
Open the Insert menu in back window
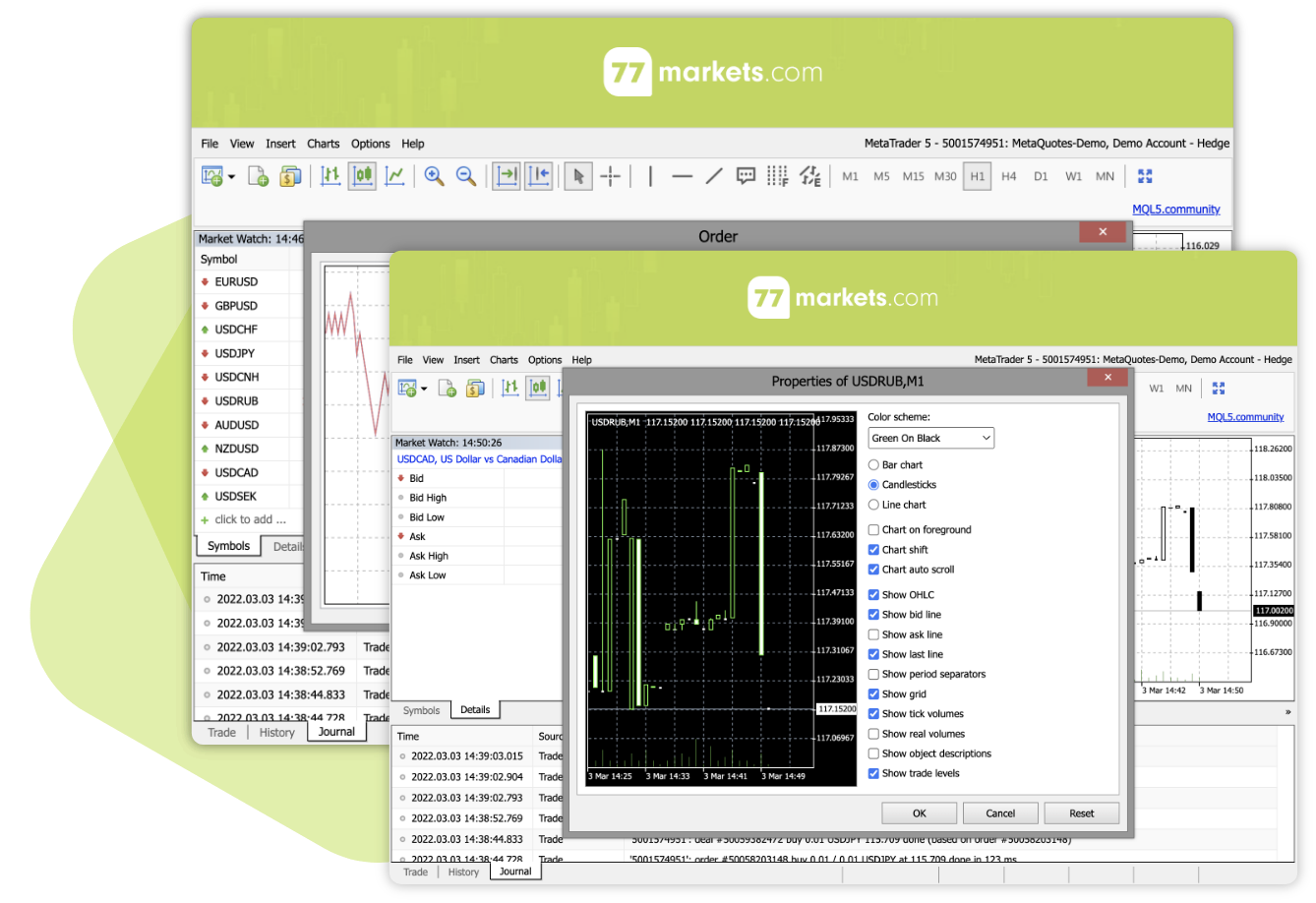click(x=280, y=144)
